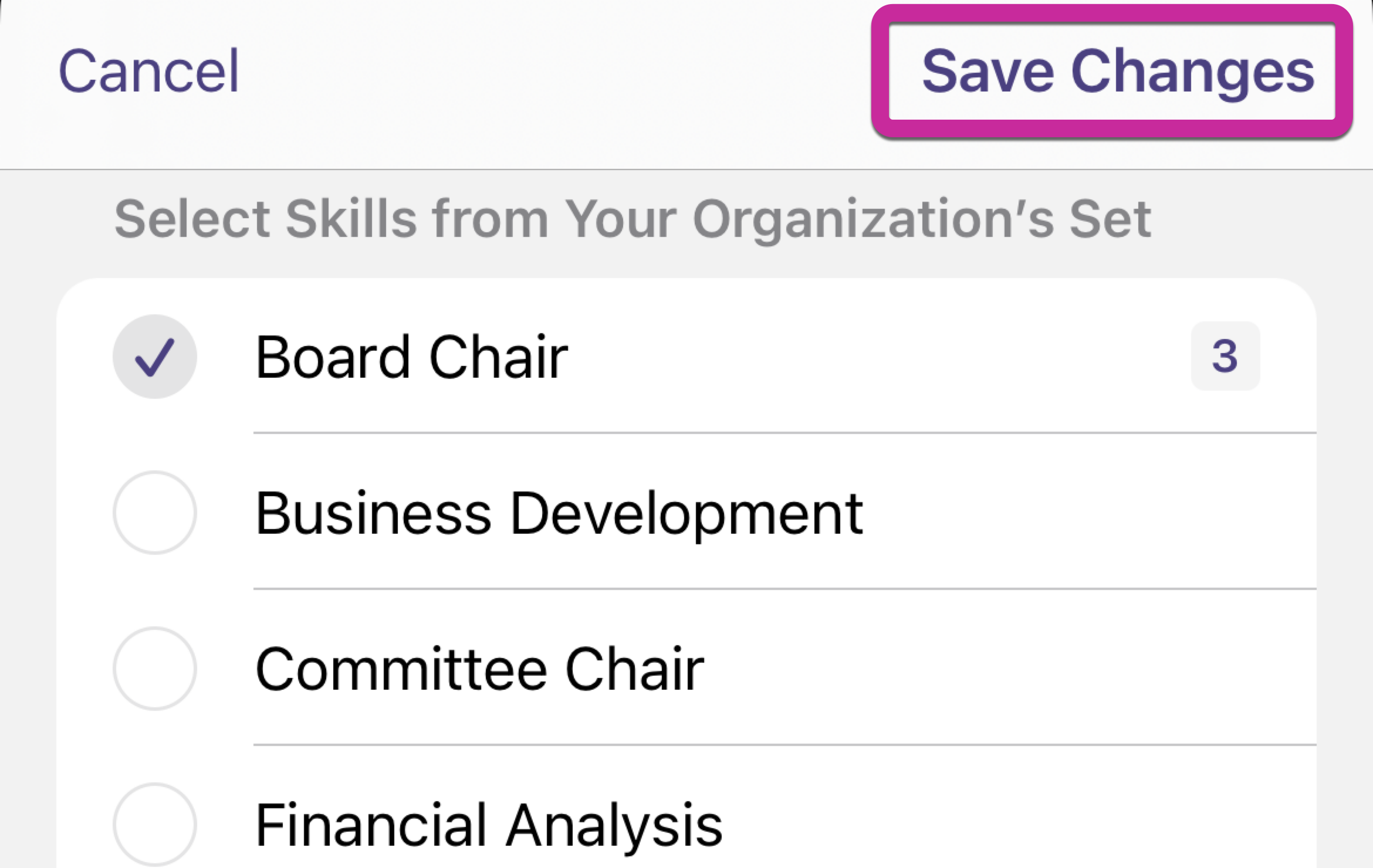
Task: Click the Save Changes button
Action: 1117,72
